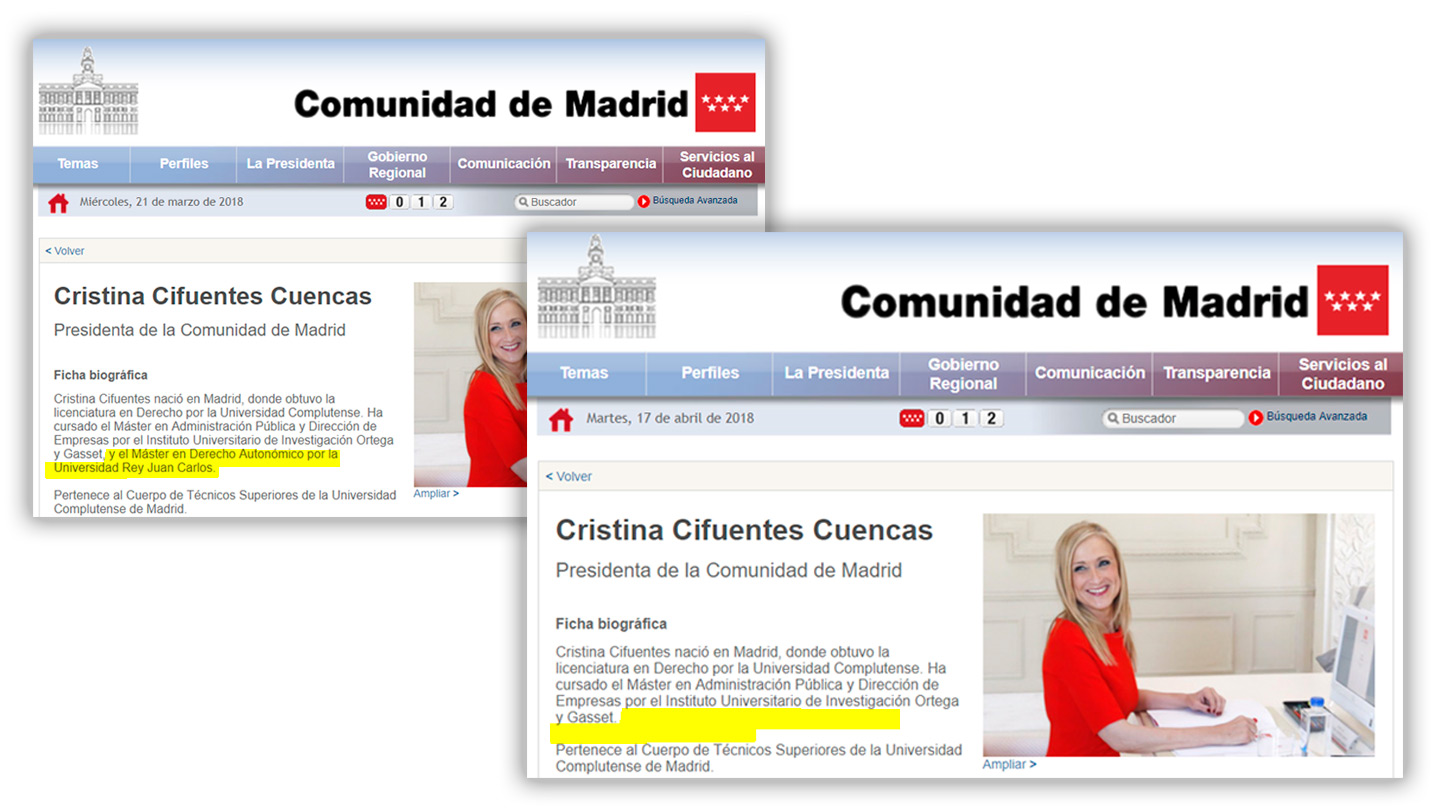
Task: Click the 'Ficha biográfica' label in the March 21 page
Action: click(101, 375)
